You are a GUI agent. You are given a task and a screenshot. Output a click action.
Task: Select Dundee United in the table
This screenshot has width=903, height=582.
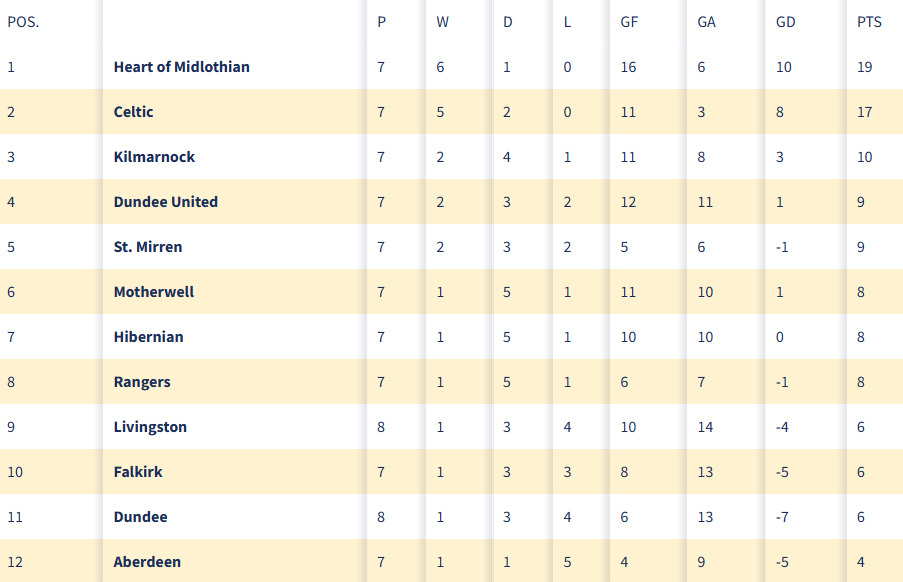click(x=165, y=202)
